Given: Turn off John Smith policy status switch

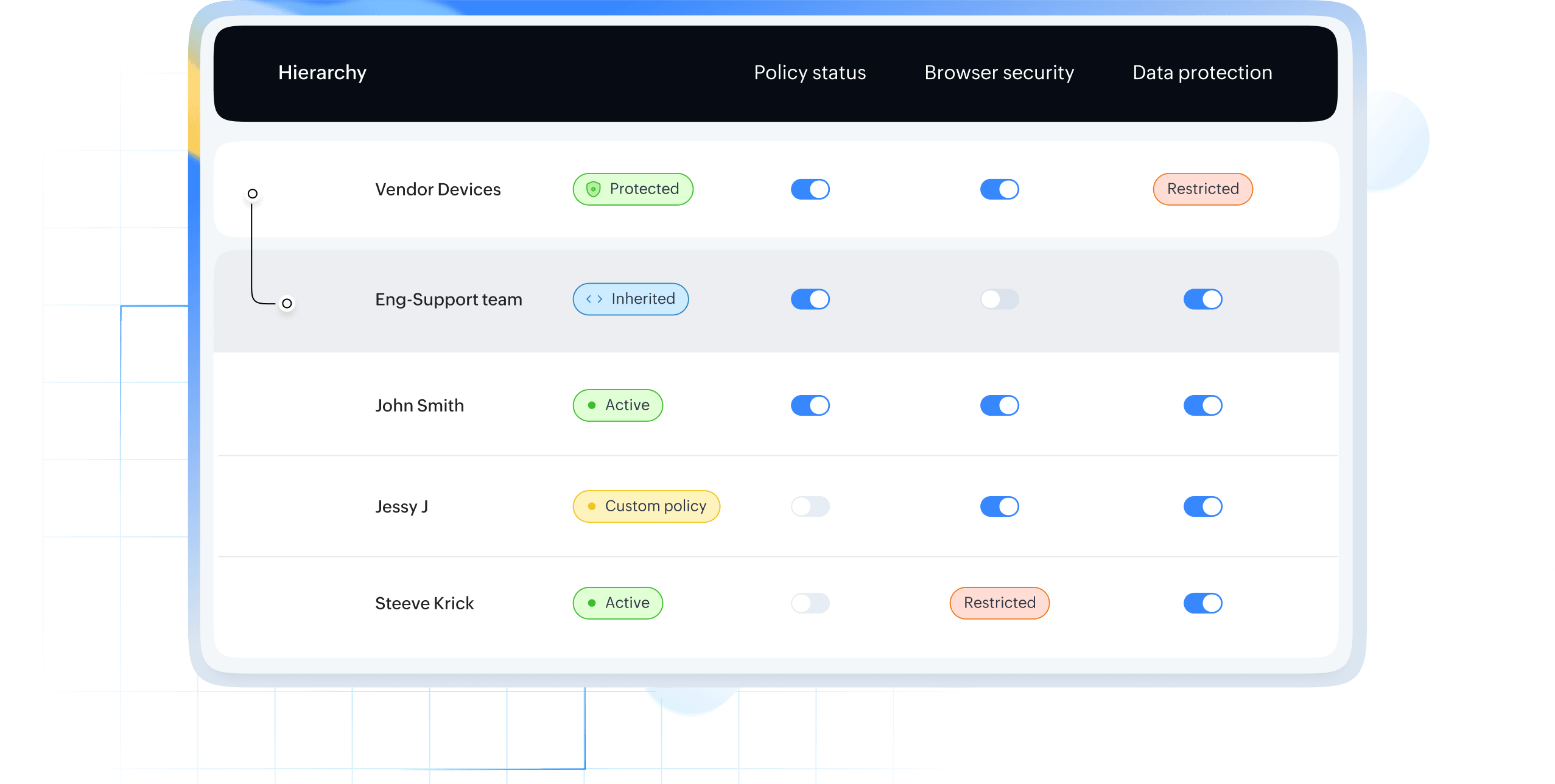Looking at the screenshot, I should click(810, 405).
